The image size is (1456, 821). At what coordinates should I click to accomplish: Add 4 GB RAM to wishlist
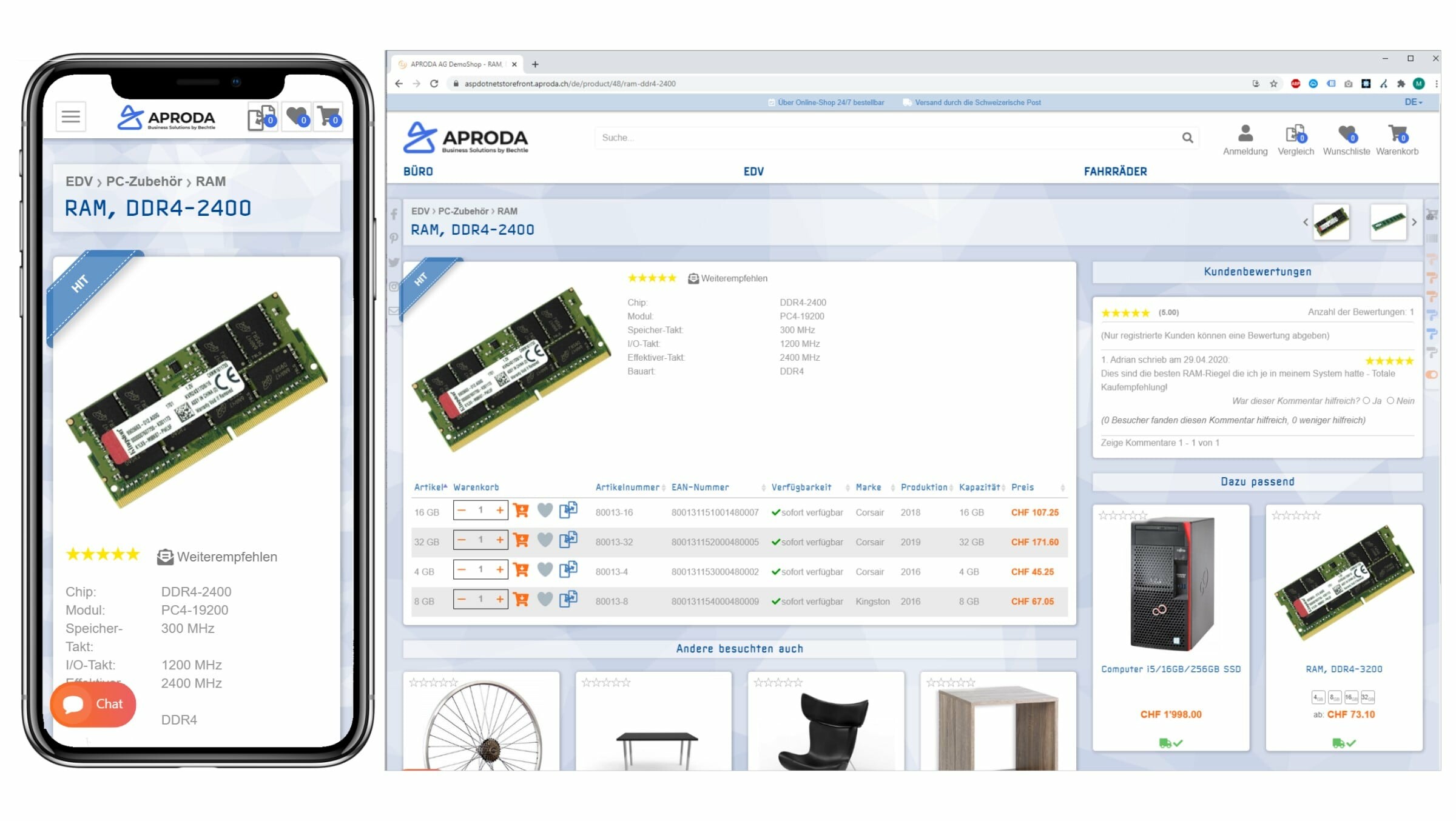point(545,569)
